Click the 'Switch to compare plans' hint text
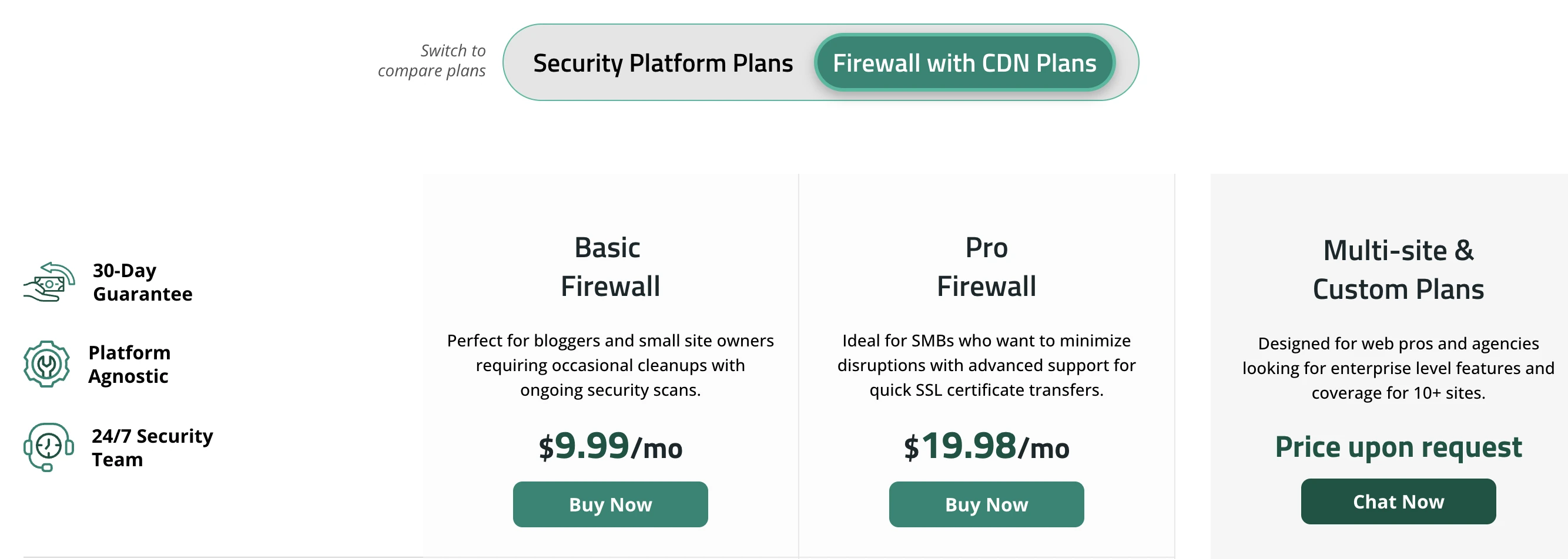Viewport: 1568px width, 559px height. point(432,60)
